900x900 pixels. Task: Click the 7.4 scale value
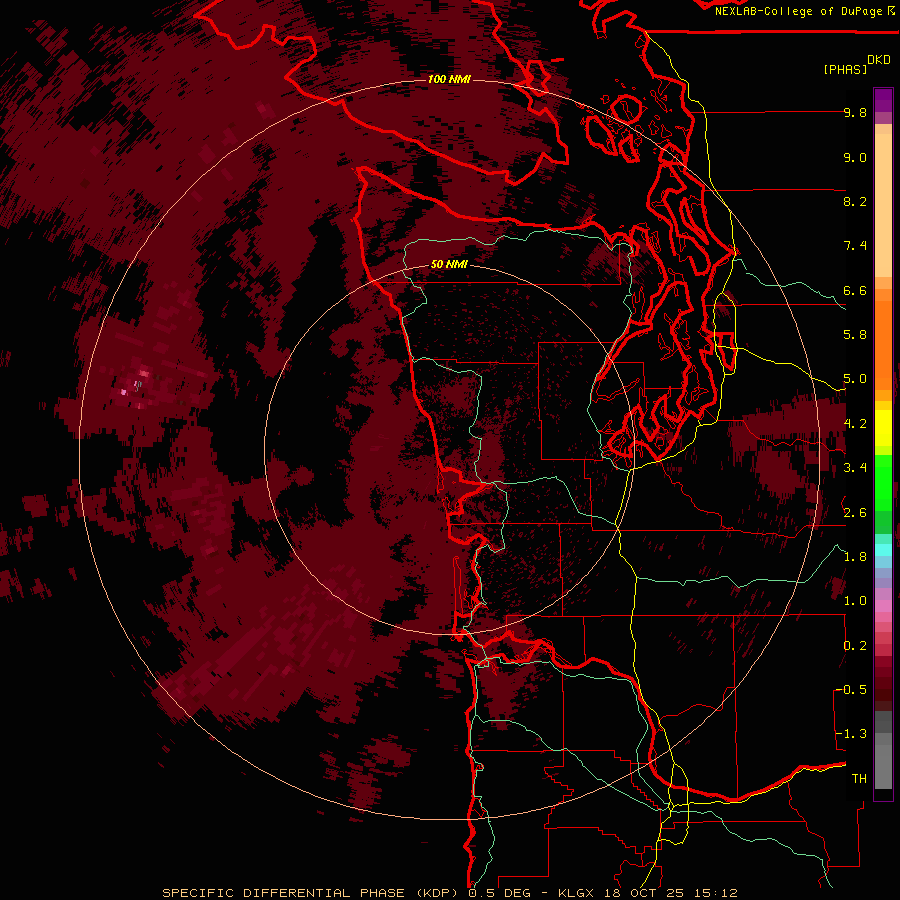[x=855, y=246]
